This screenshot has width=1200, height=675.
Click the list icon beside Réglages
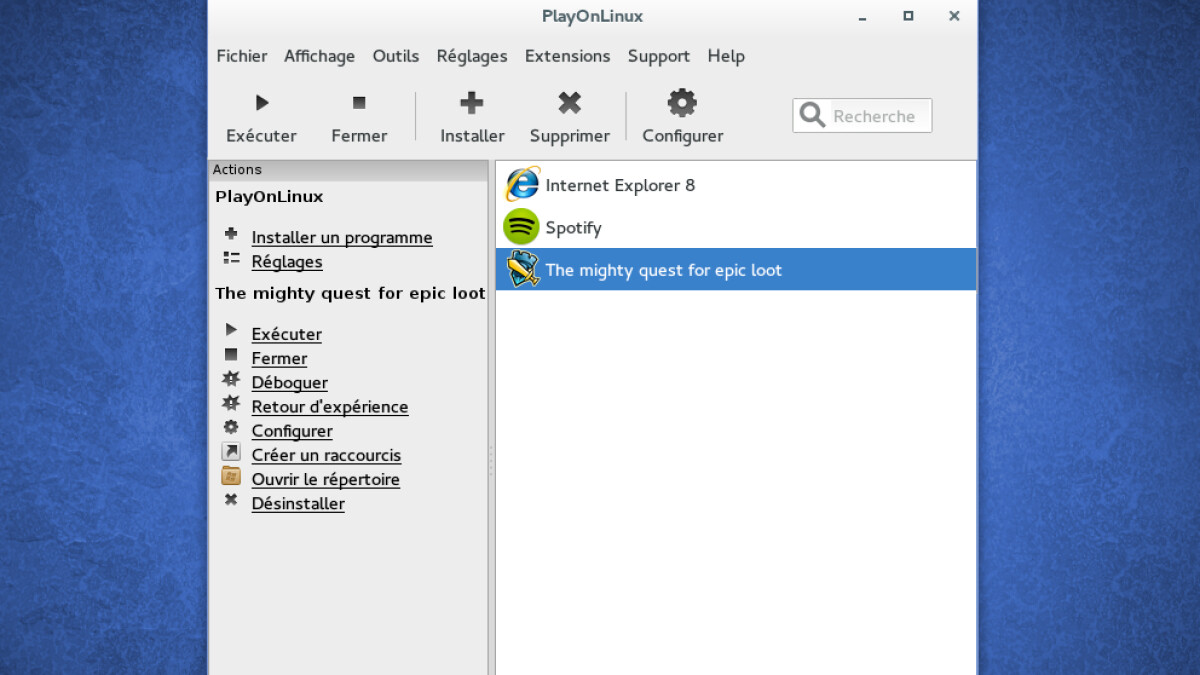pyautogui.click(x=231, y=258)
